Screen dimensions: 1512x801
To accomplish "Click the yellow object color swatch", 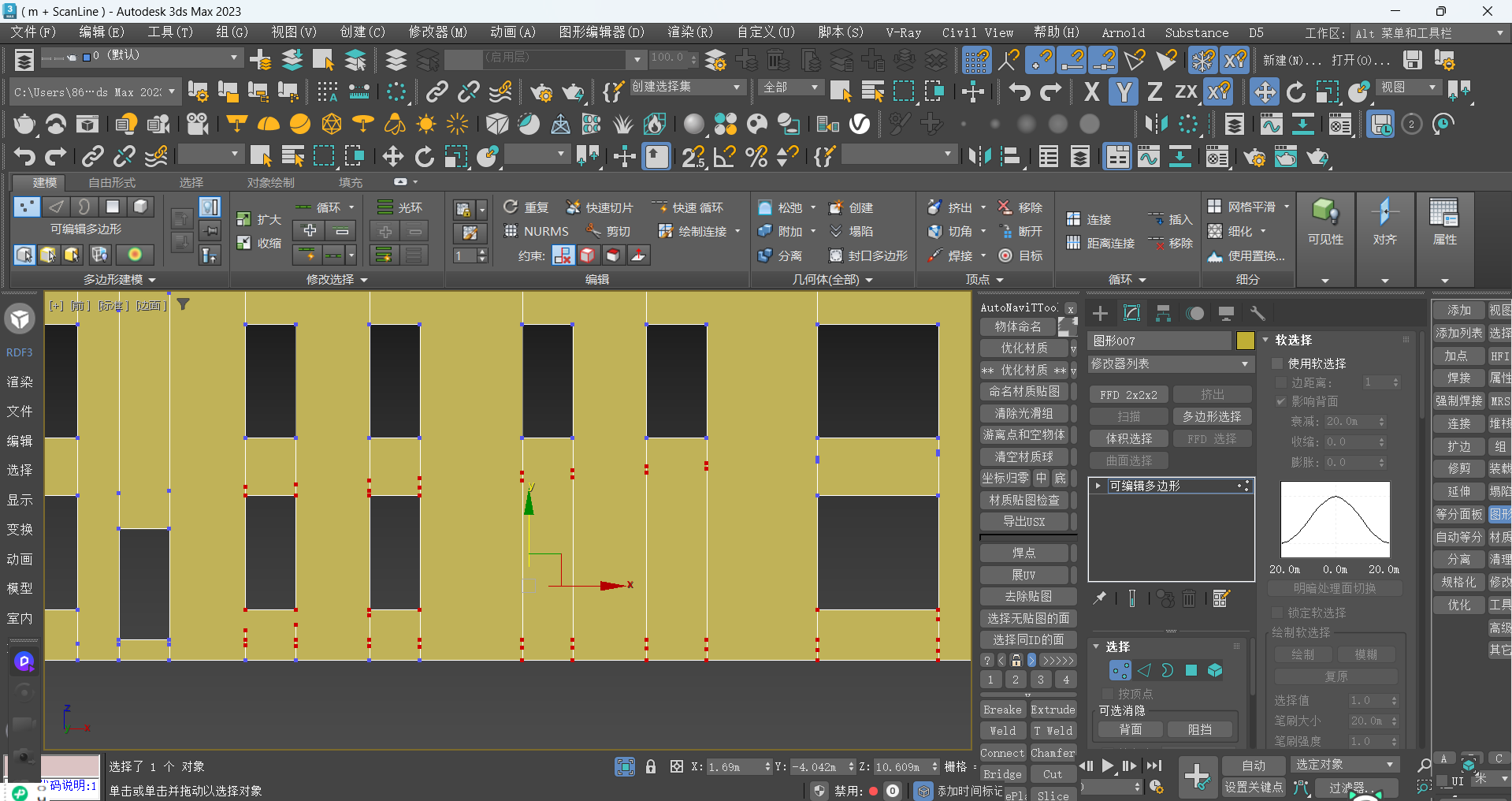I will pyautogui.click(x=1246, y=341).
